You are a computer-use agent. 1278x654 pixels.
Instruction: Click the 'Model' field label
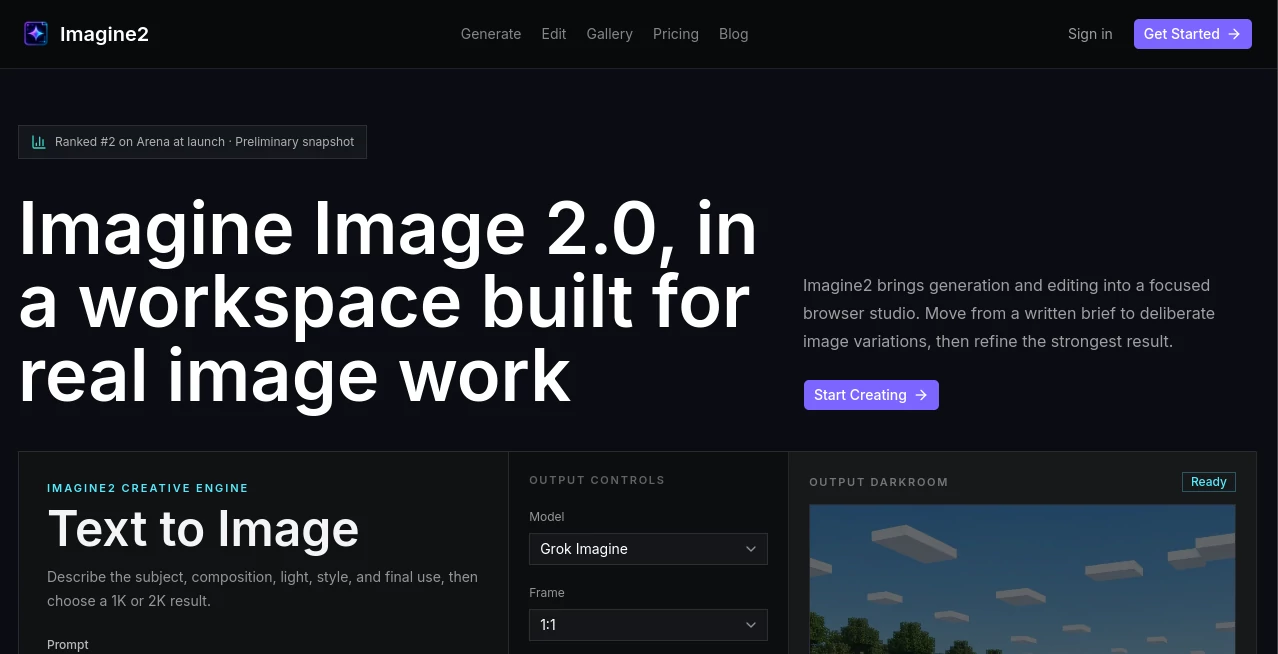(547, 517)
